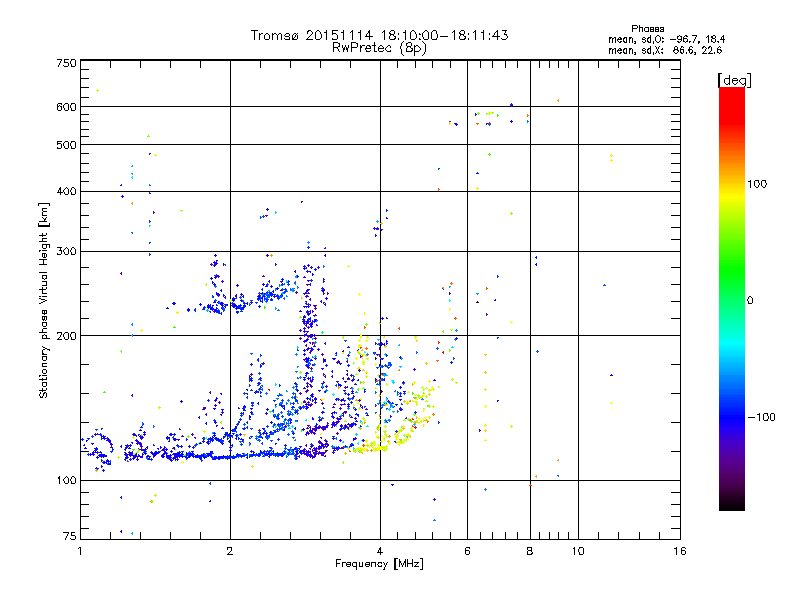The height and width of the screenshot is (600, 800).
Task: Click the x-axis '10' tick label
Action: tap(578, 551)
